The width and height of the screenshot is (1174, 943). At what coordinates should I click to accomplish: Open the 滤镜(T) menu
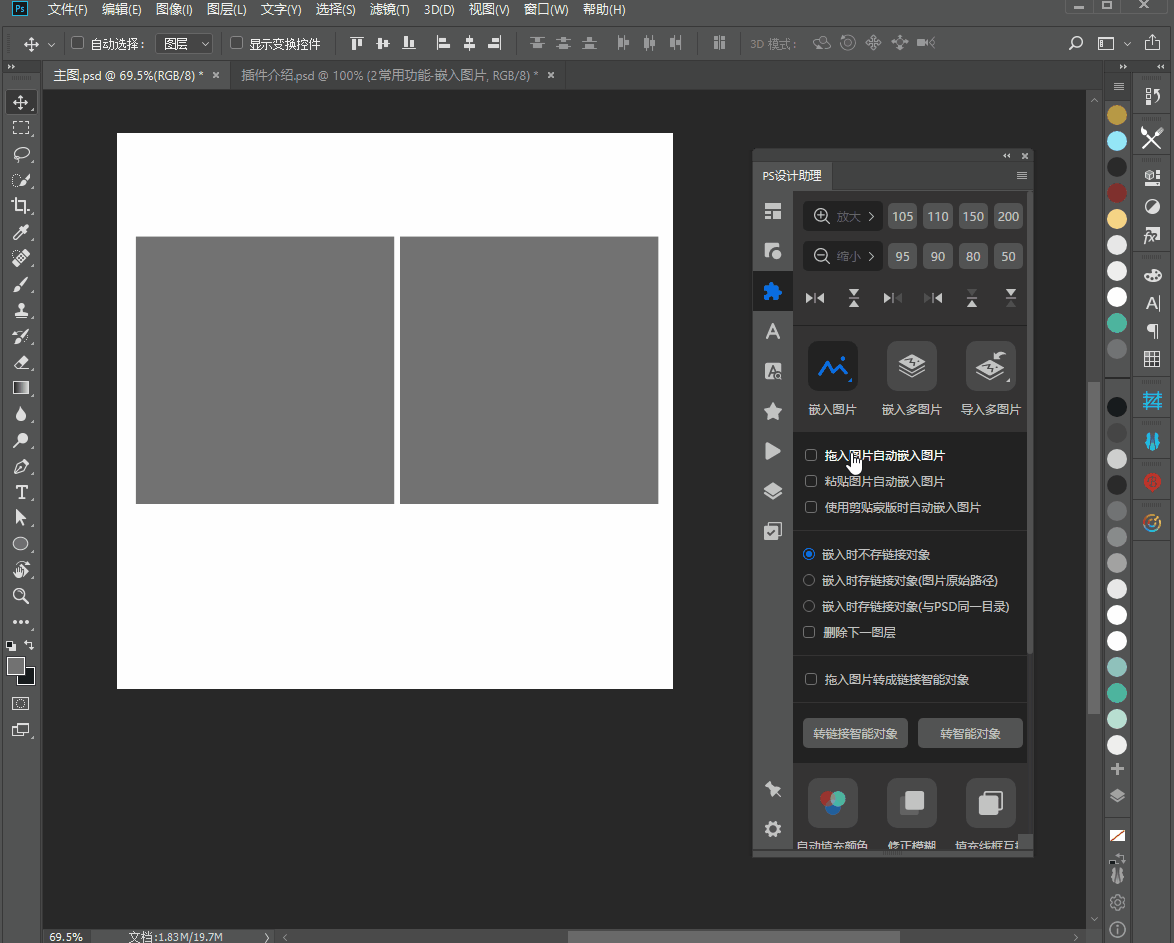coord(389,10)
